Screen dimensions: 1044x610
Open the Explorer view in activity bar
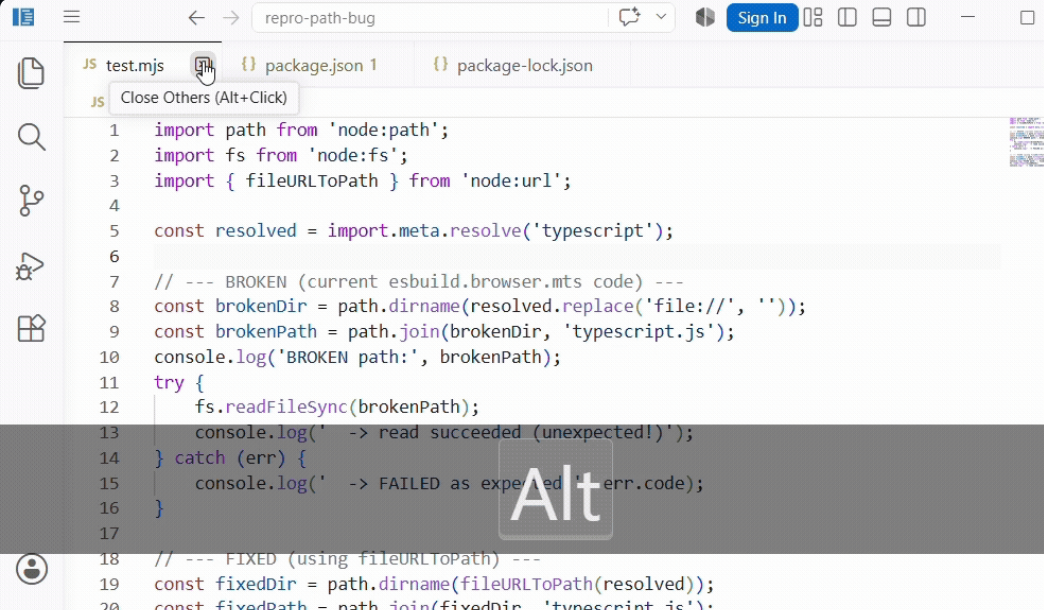tap(31, 73)
